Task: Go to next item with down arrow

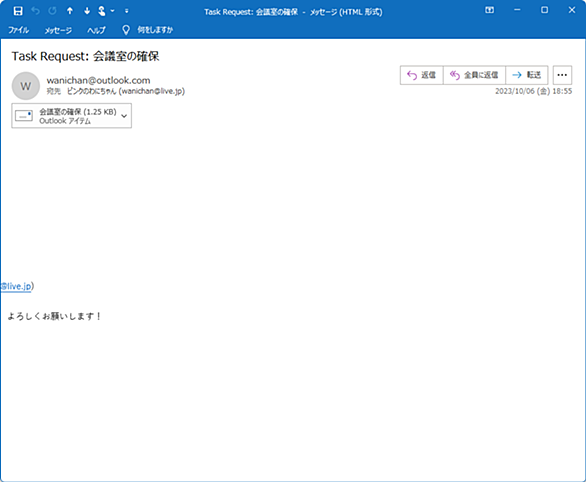Action: 87,11
